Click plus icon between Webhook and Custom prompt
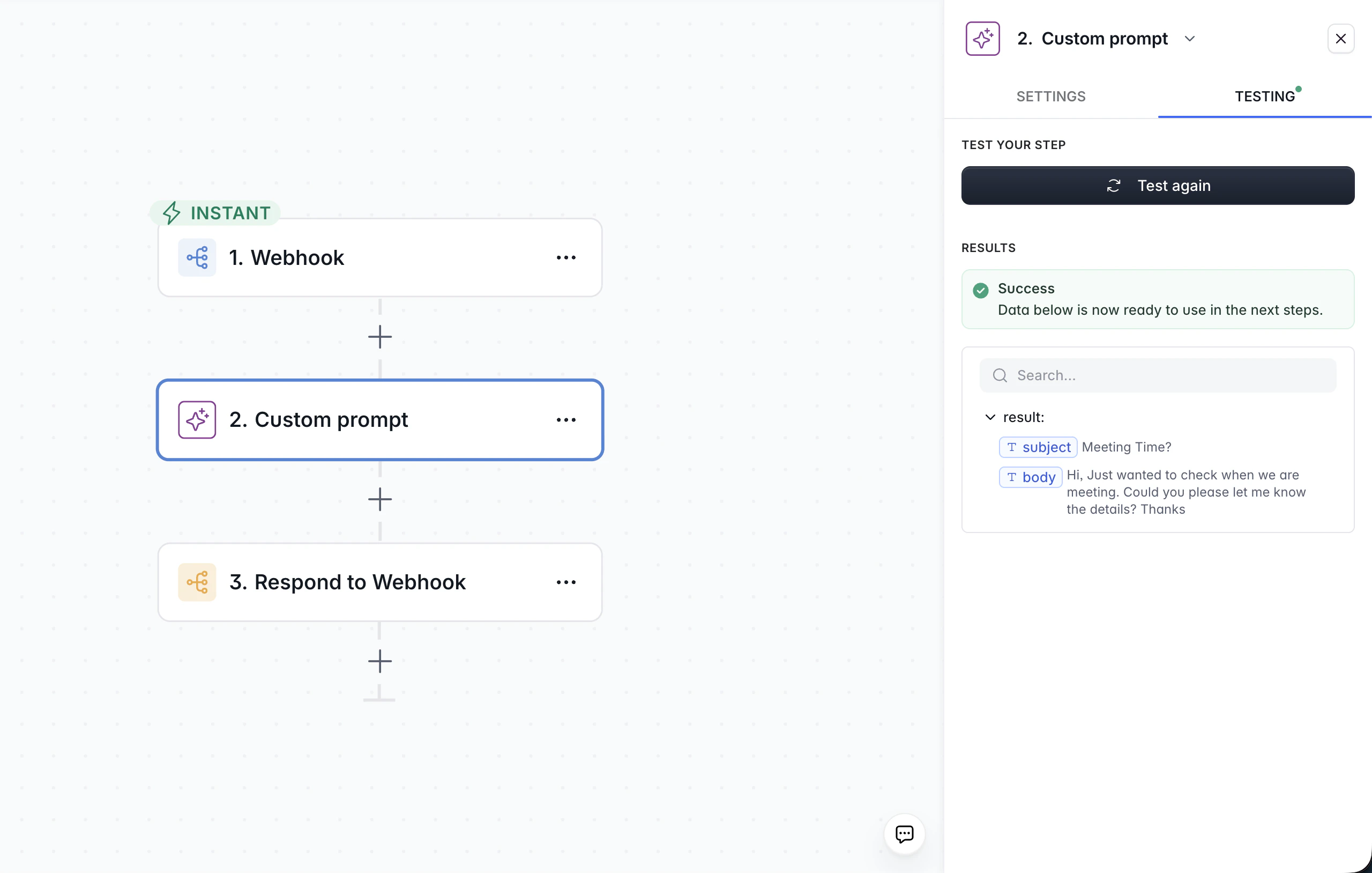 pos(379,337)
